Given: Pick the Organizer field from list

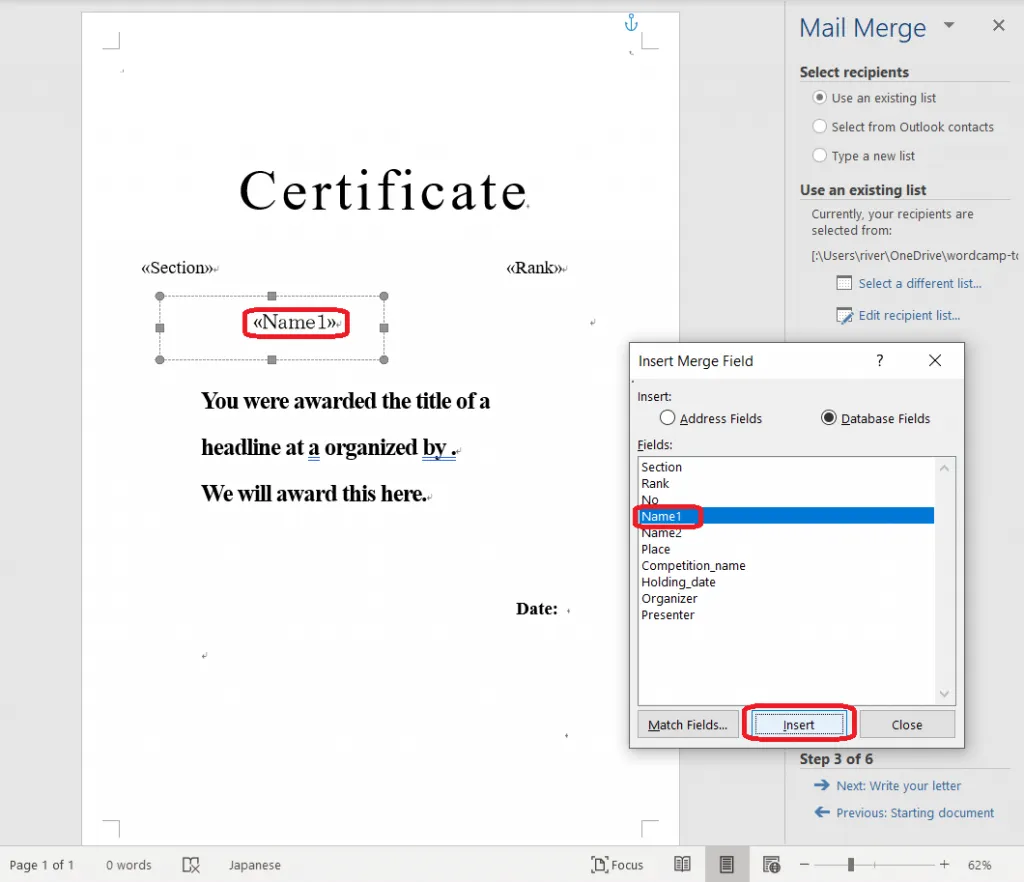Looking at the screenshot, I should 669,599.
